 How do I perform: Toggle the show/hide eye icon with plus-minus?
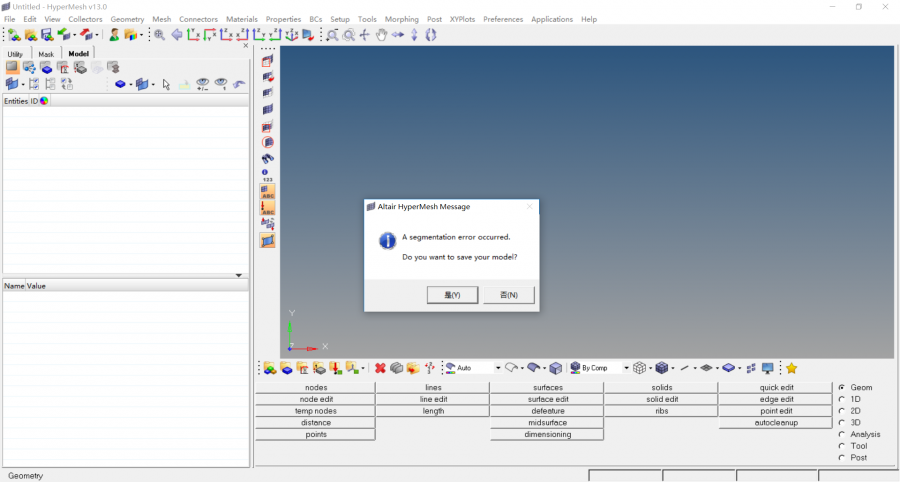pyautogui.click(x=203, y=84)
